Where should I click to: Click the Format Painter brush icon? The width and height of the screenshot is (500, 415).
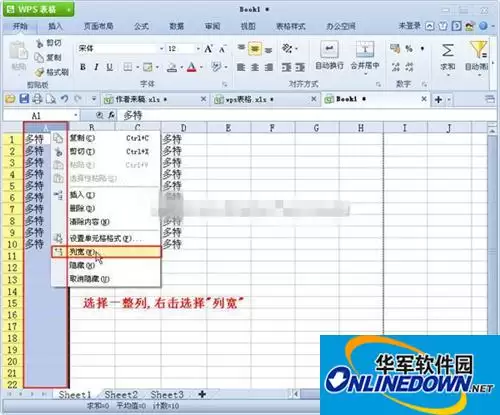pos(40,72)
